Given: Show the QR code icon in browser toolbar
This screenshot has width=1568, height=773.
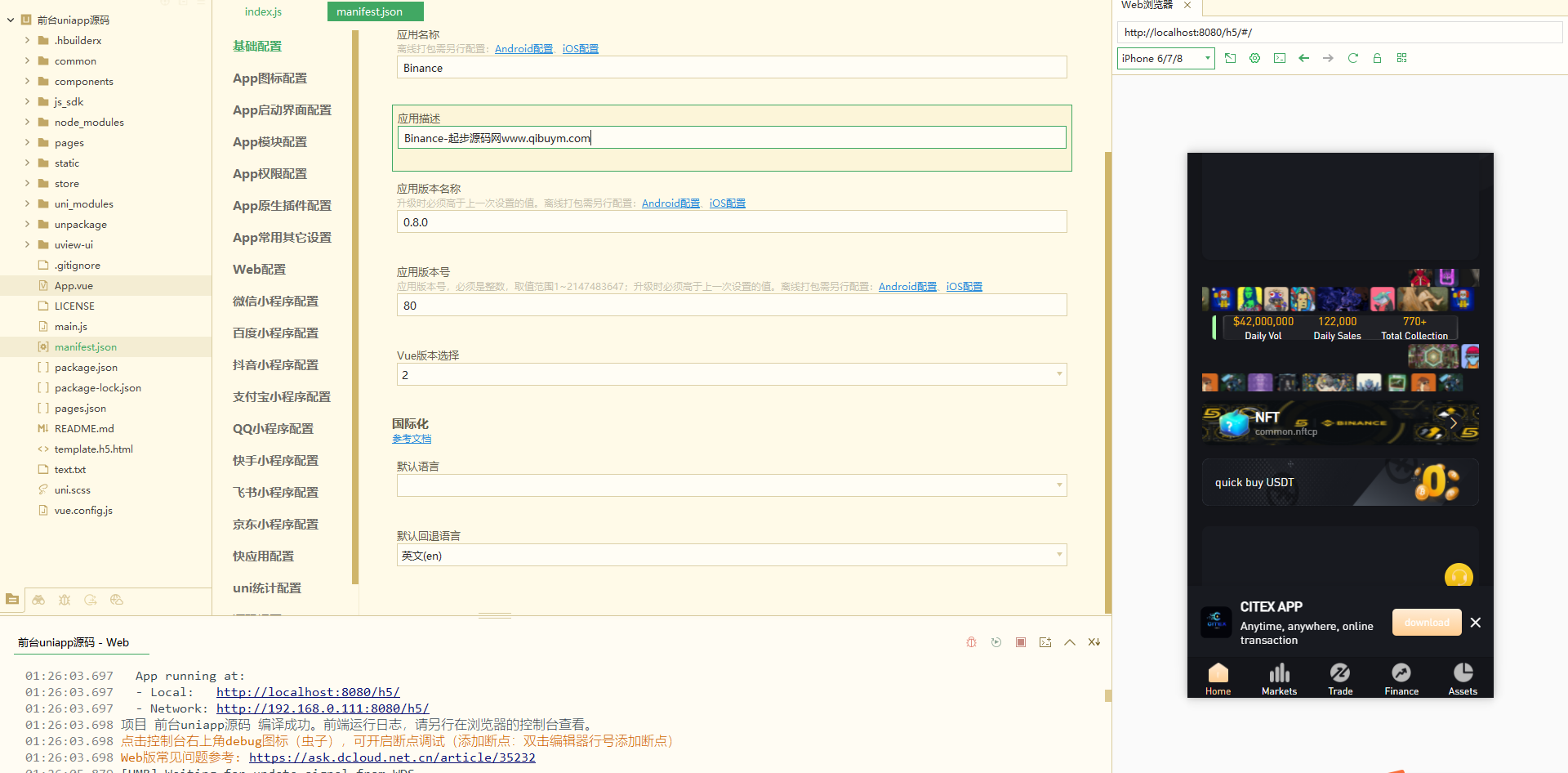Looking at the screenshot, I should (1402, 58).
